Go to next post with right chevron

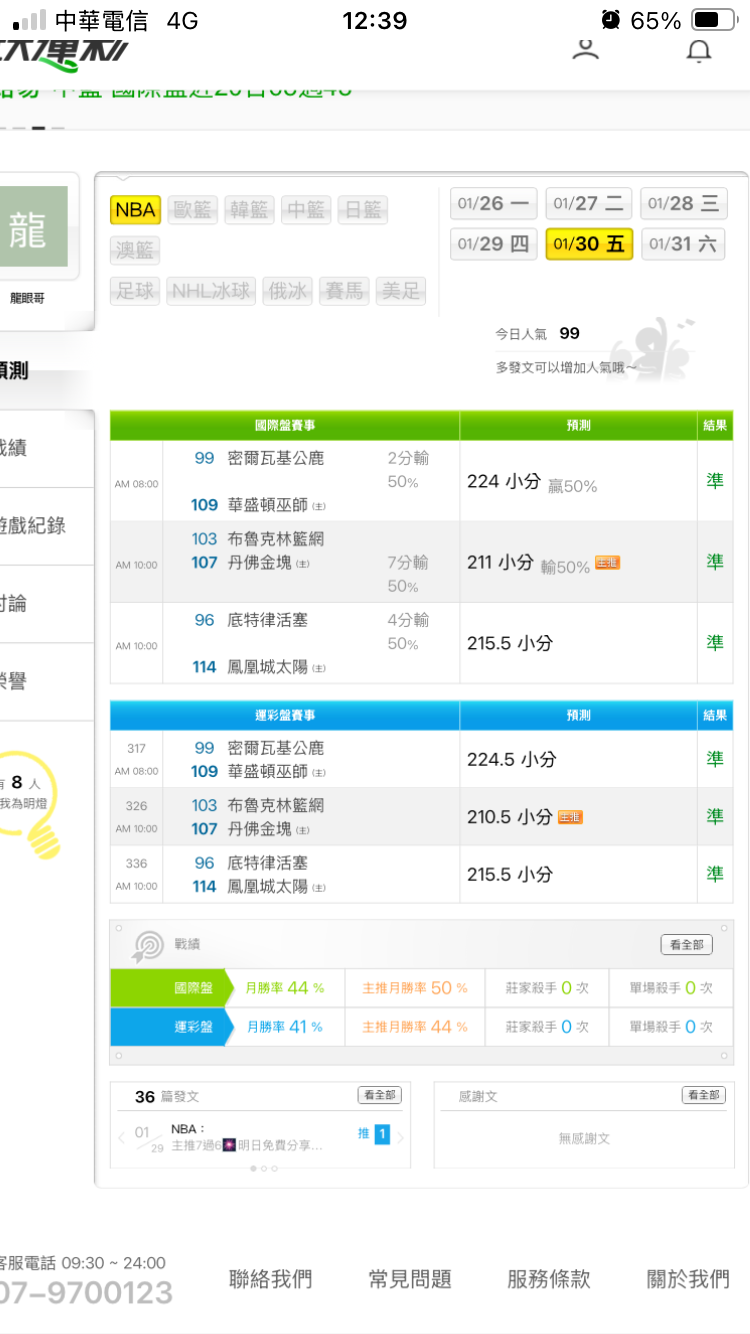[401, 1137]
